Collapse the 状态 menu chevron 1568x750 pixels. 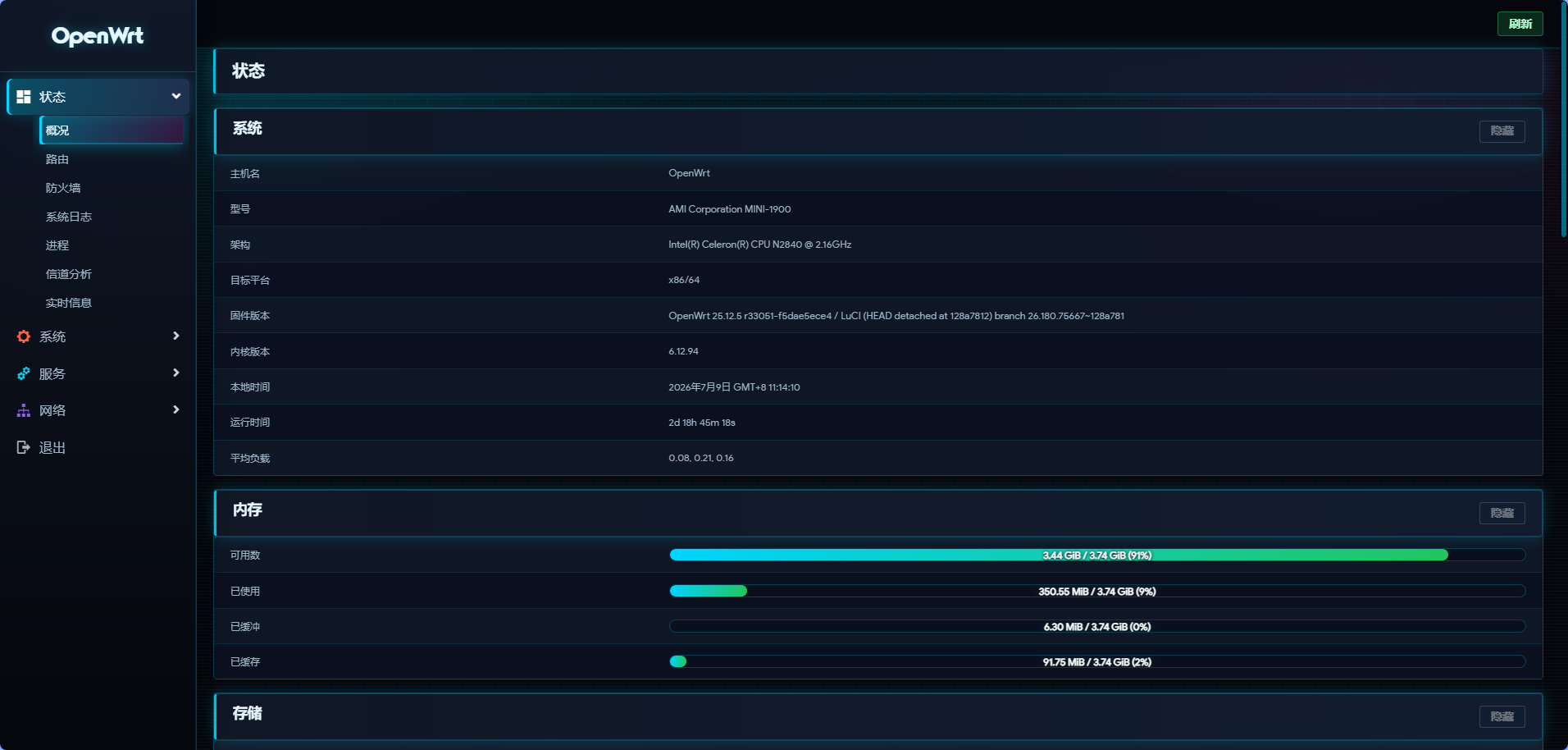click(x=175, y=96)
